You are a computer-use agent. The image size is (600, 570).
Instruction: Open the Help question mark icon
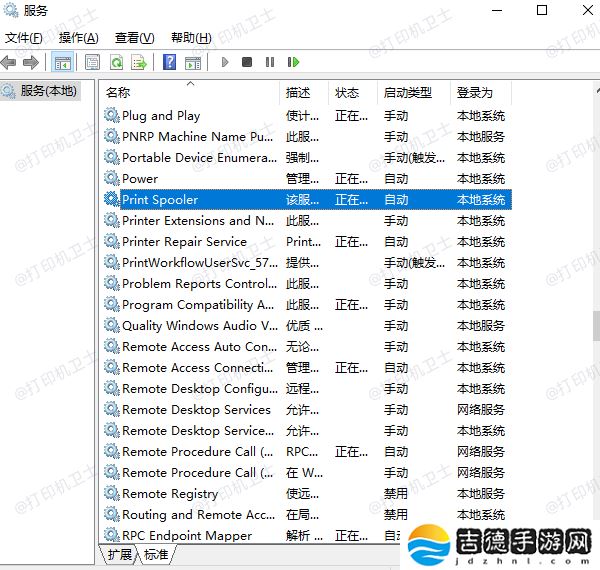pyautogui.click(x=169, y=62)
